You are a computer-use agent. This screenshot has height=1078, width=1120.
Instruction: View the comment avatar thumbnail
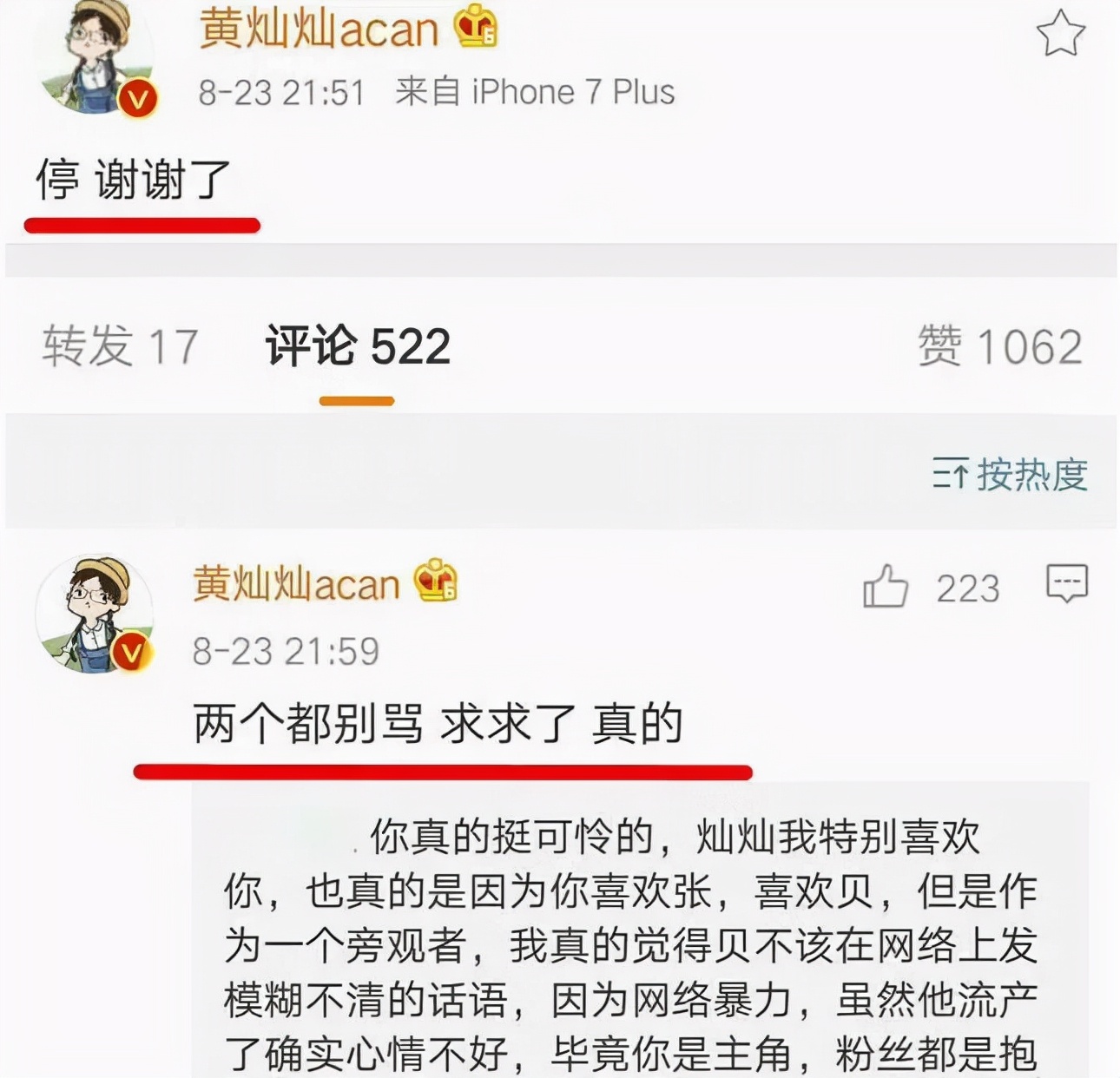point(94,614)
